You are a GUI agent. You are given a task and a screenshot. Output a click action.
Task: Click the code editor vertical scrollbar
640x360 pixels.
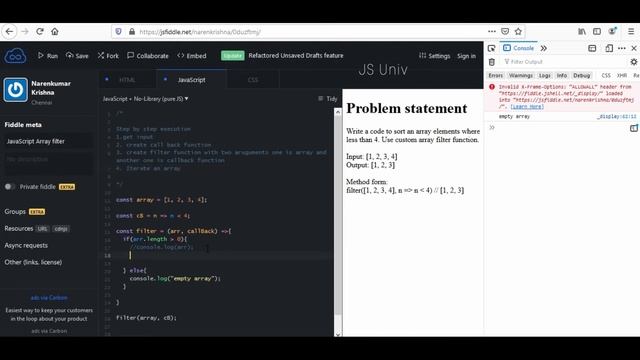pos(338,216)
